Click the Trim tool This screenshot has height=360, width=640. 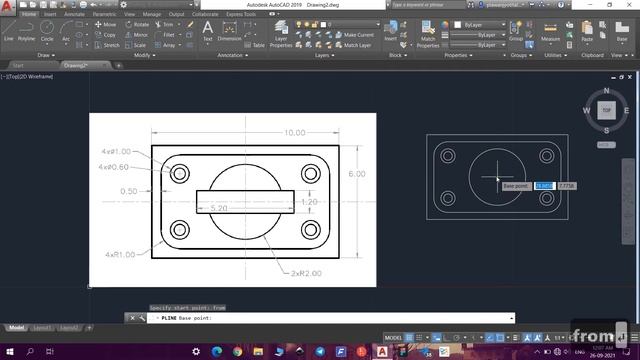coord(164,24)
